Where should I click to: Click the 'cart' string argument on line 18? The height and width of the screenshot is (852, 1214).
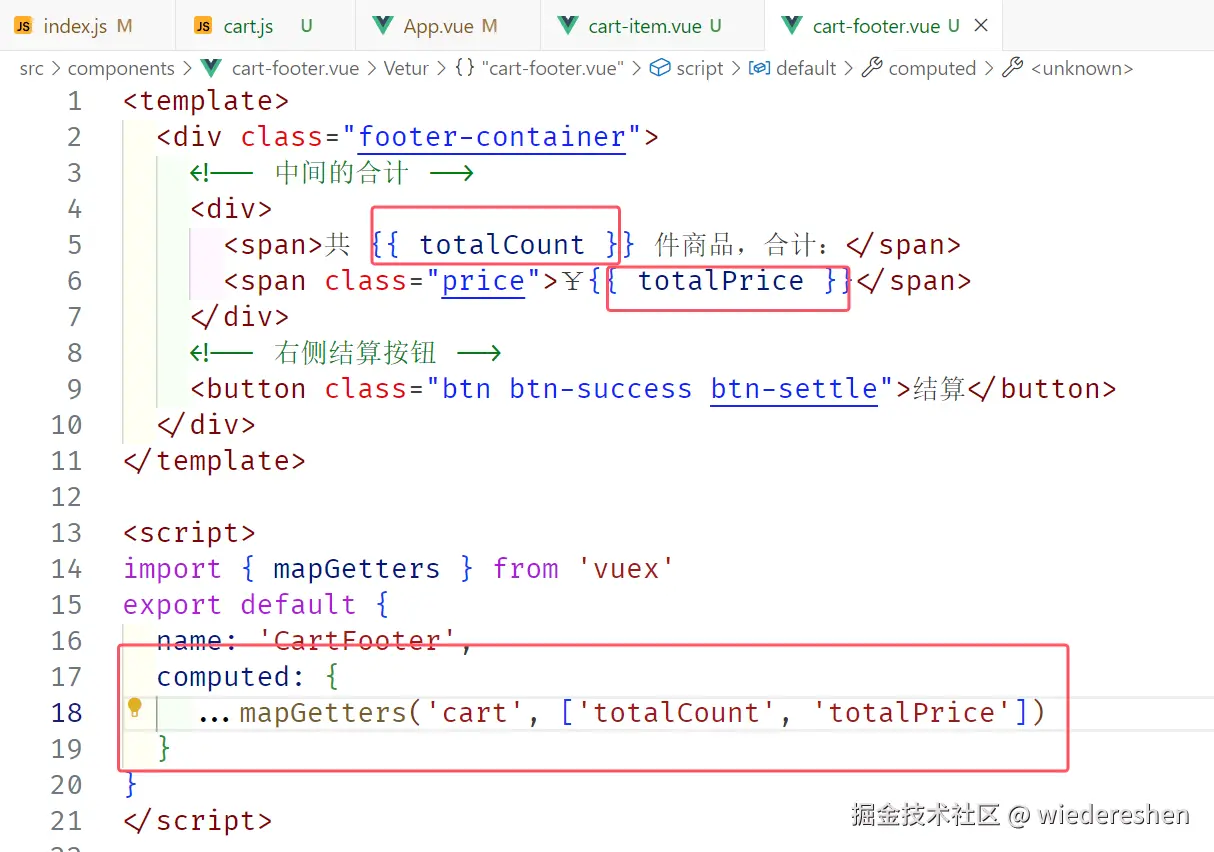click(475, 713)
